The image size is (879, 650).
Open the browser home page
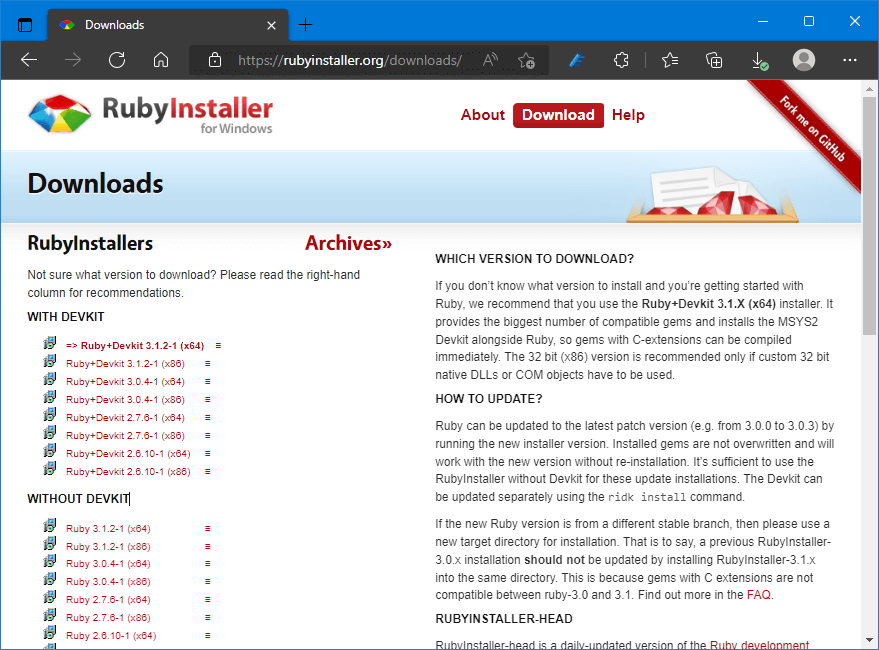click(x=161, y=59)
